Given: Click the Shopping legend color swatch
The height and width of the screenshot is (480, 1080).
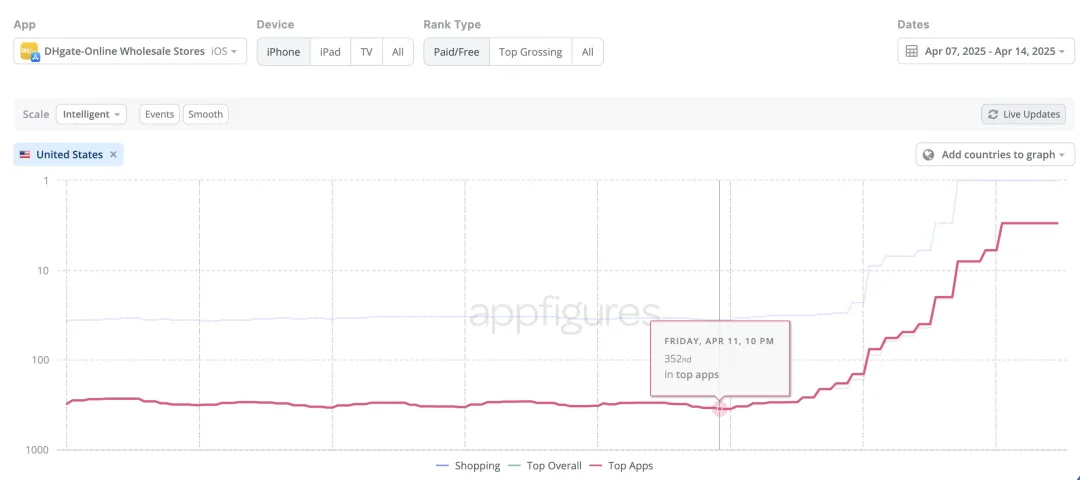Looking at the screenshot, I should [x=443, y=466].
